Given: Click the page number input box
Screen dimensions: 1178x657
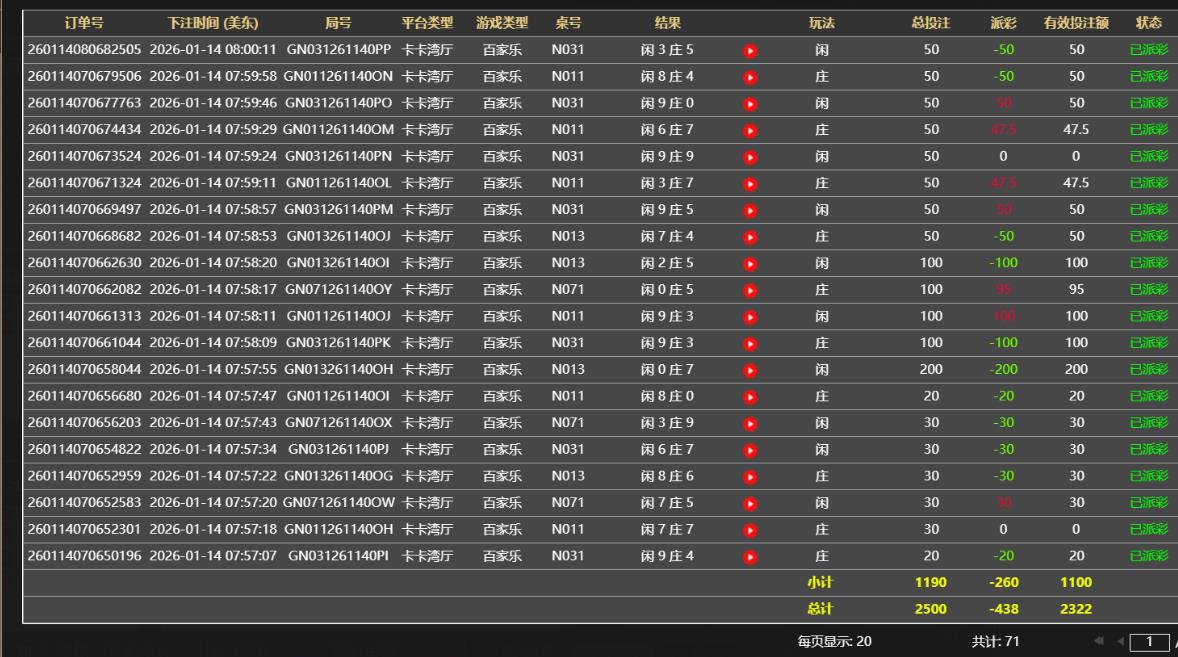Looking at the screenshot, I should pos(1150,642).
